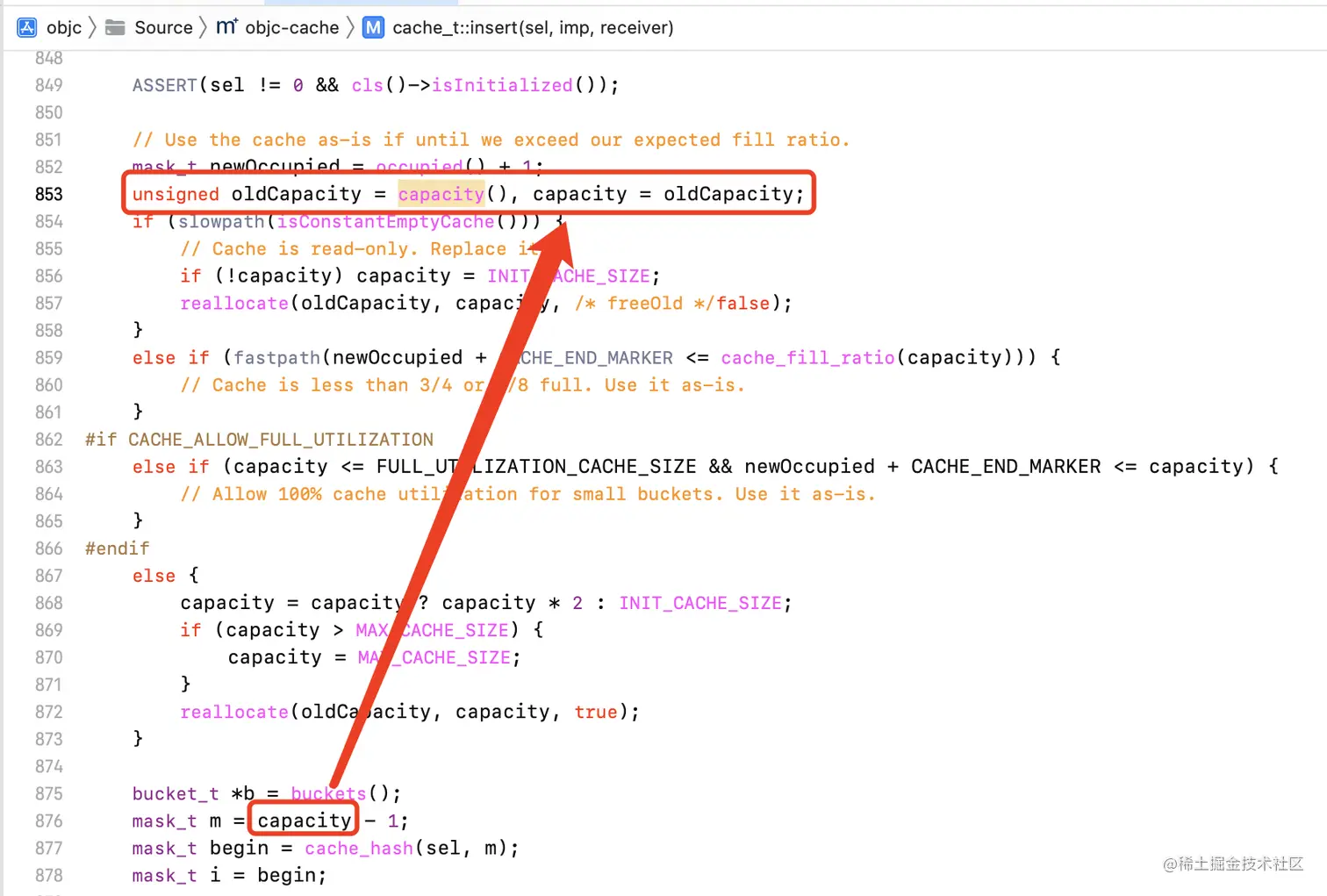This screenshot has height=896, width=1327.
Task: Click cache_hash on line 877
Action: click(359, 848)
